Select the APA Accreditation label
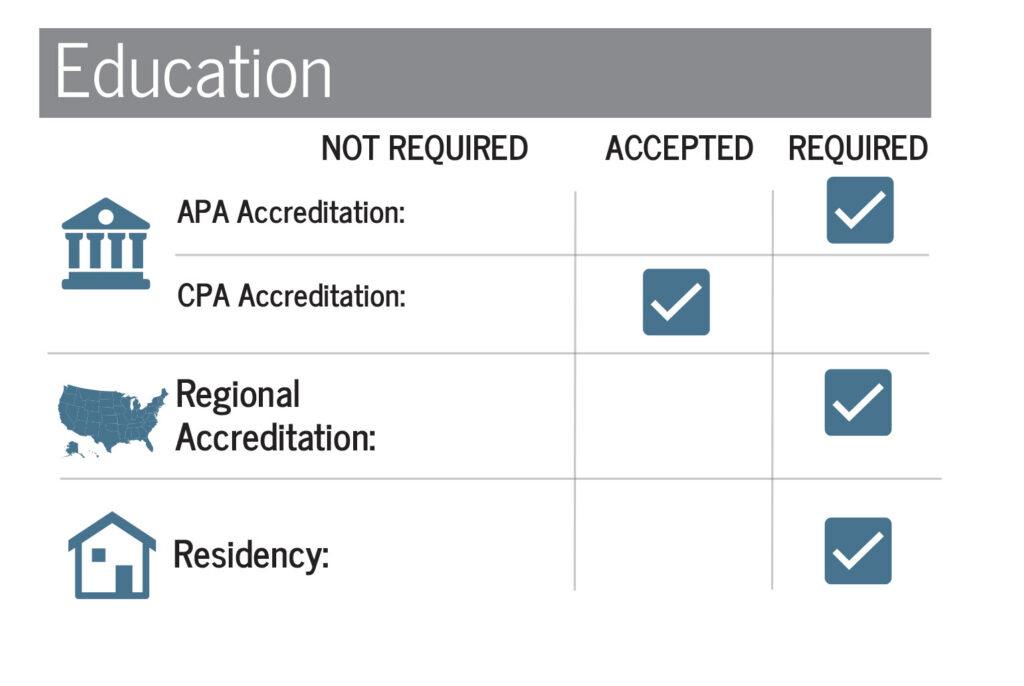The width and height of the screenshot is (1024, 686). (x=291, y=212)
